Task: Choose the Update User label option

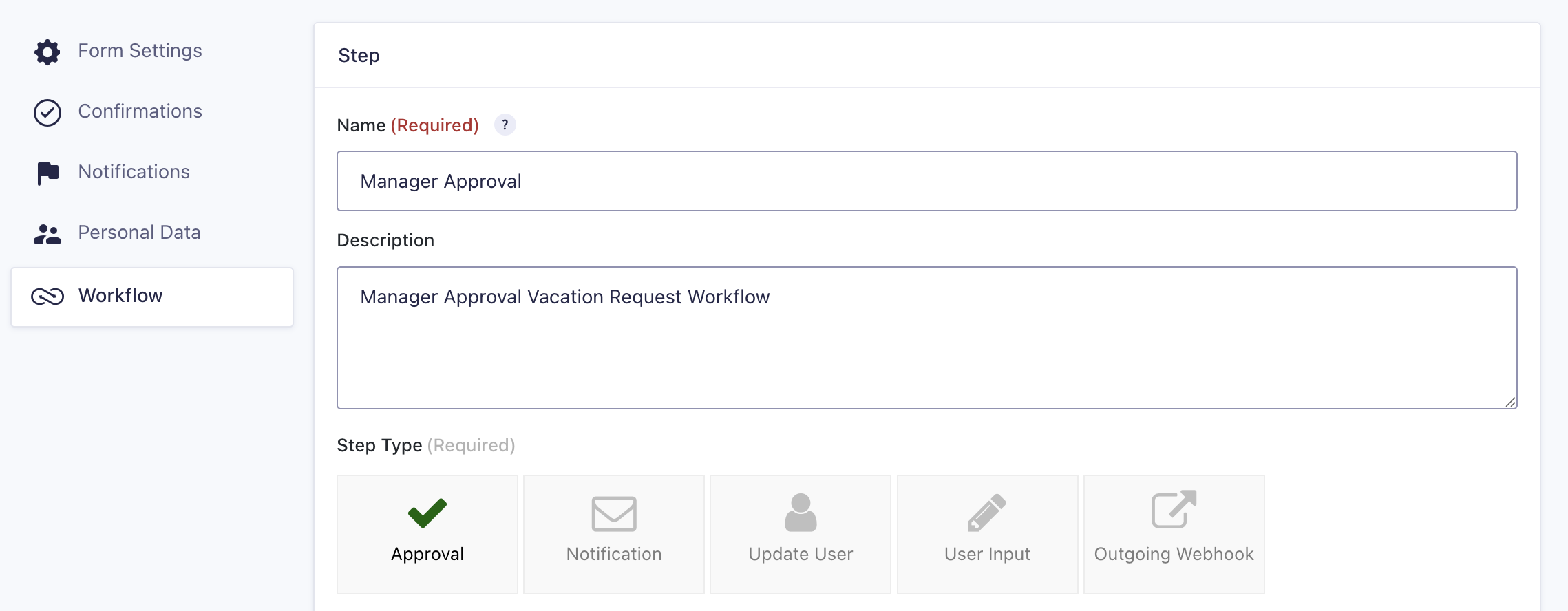Action: (801, 555)
